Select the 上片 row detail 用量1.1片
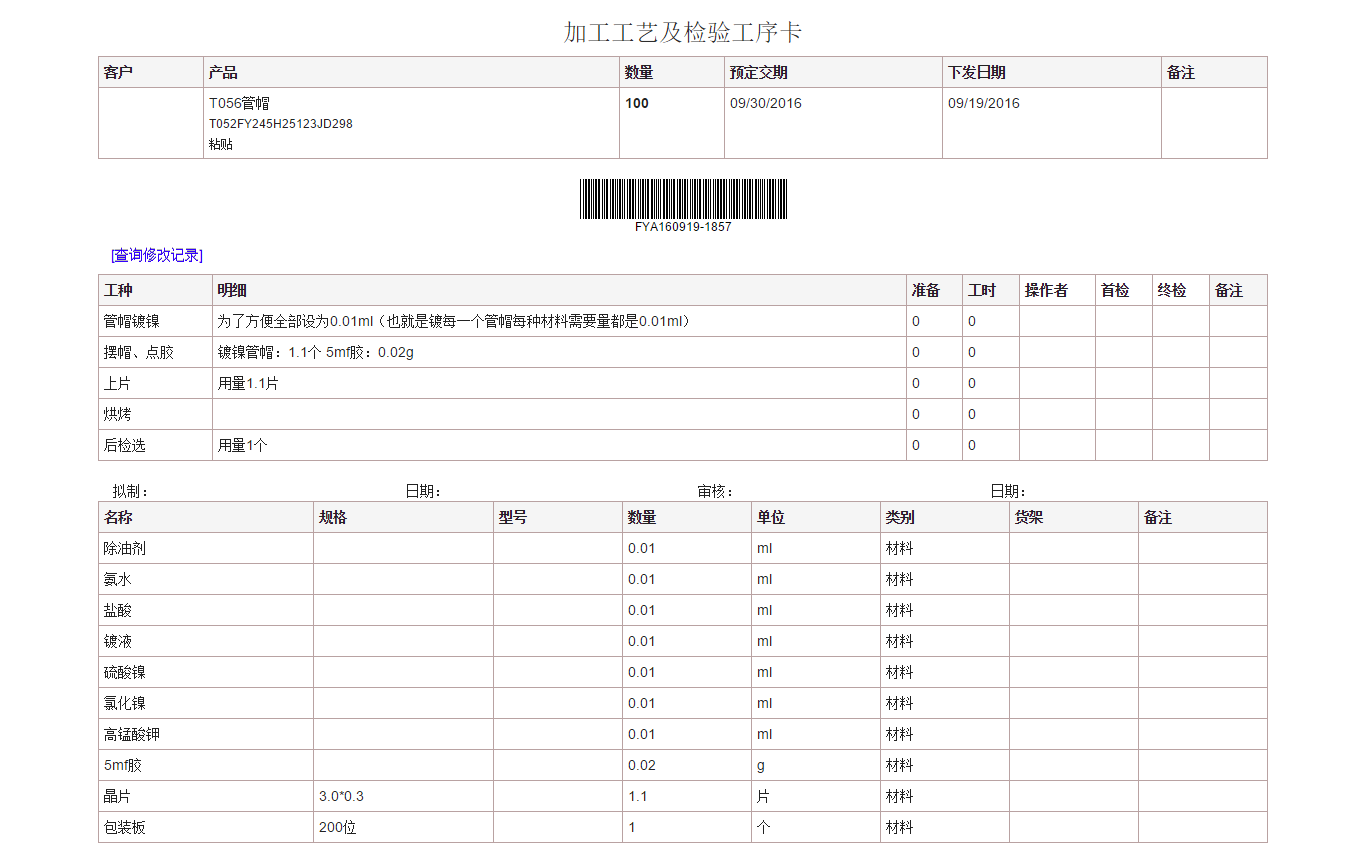Image resolution: width=1366 pixels, height=863 pixels. [249, 383]
